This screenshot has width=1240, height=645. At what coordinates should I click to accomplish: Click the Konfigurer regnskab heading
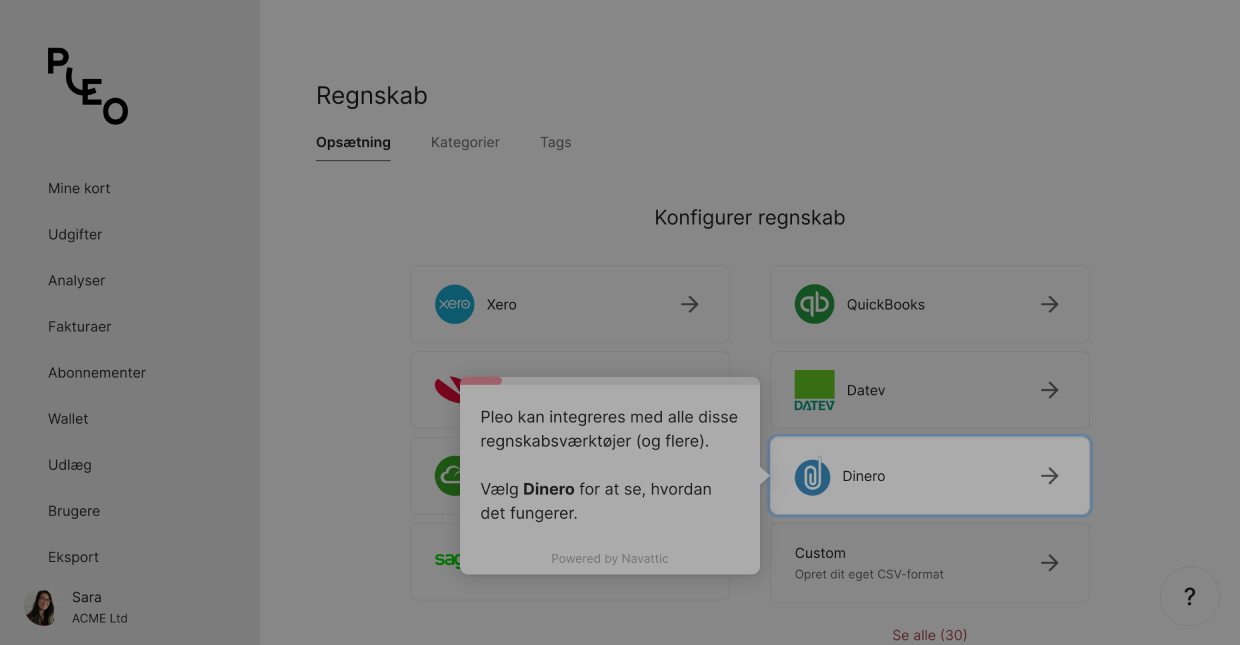[750, 218]
